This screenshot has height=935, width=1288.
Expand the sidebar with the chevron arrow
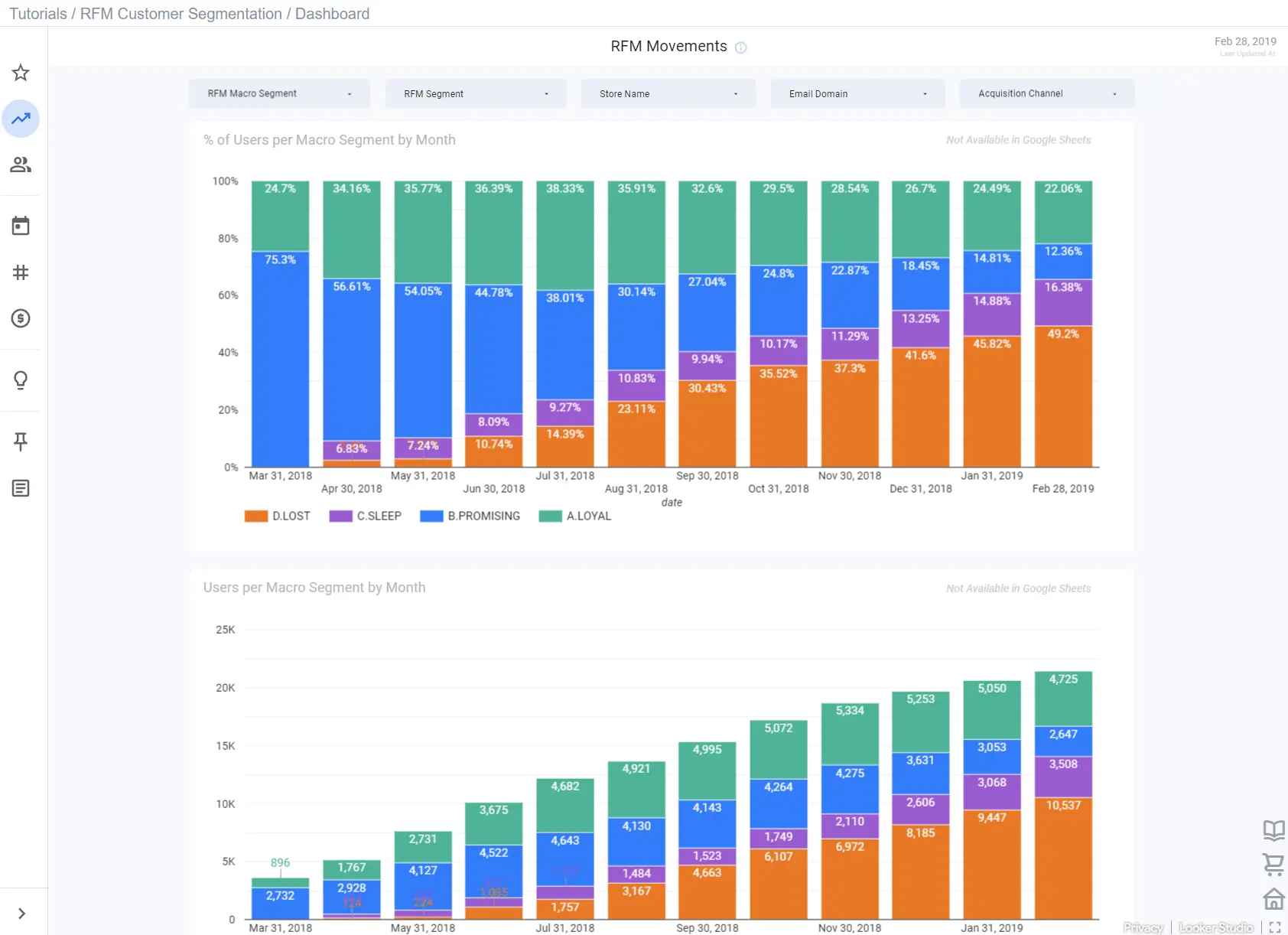click(x=21, y=914)
